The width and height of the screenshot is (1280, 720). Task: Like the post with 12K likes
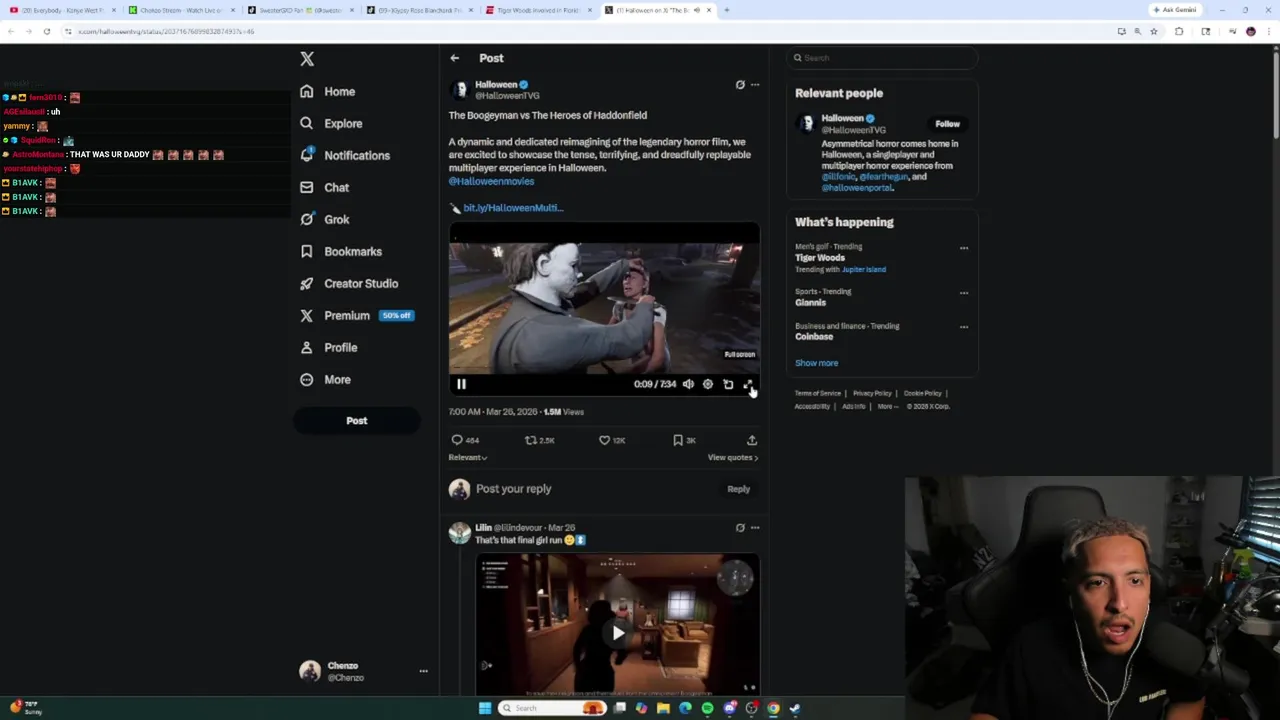[612, 440]
